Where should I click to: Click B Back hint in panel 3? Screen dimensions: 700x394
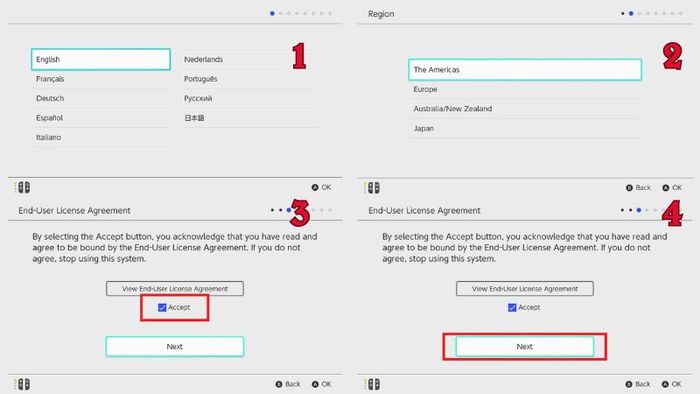(288, 384)
